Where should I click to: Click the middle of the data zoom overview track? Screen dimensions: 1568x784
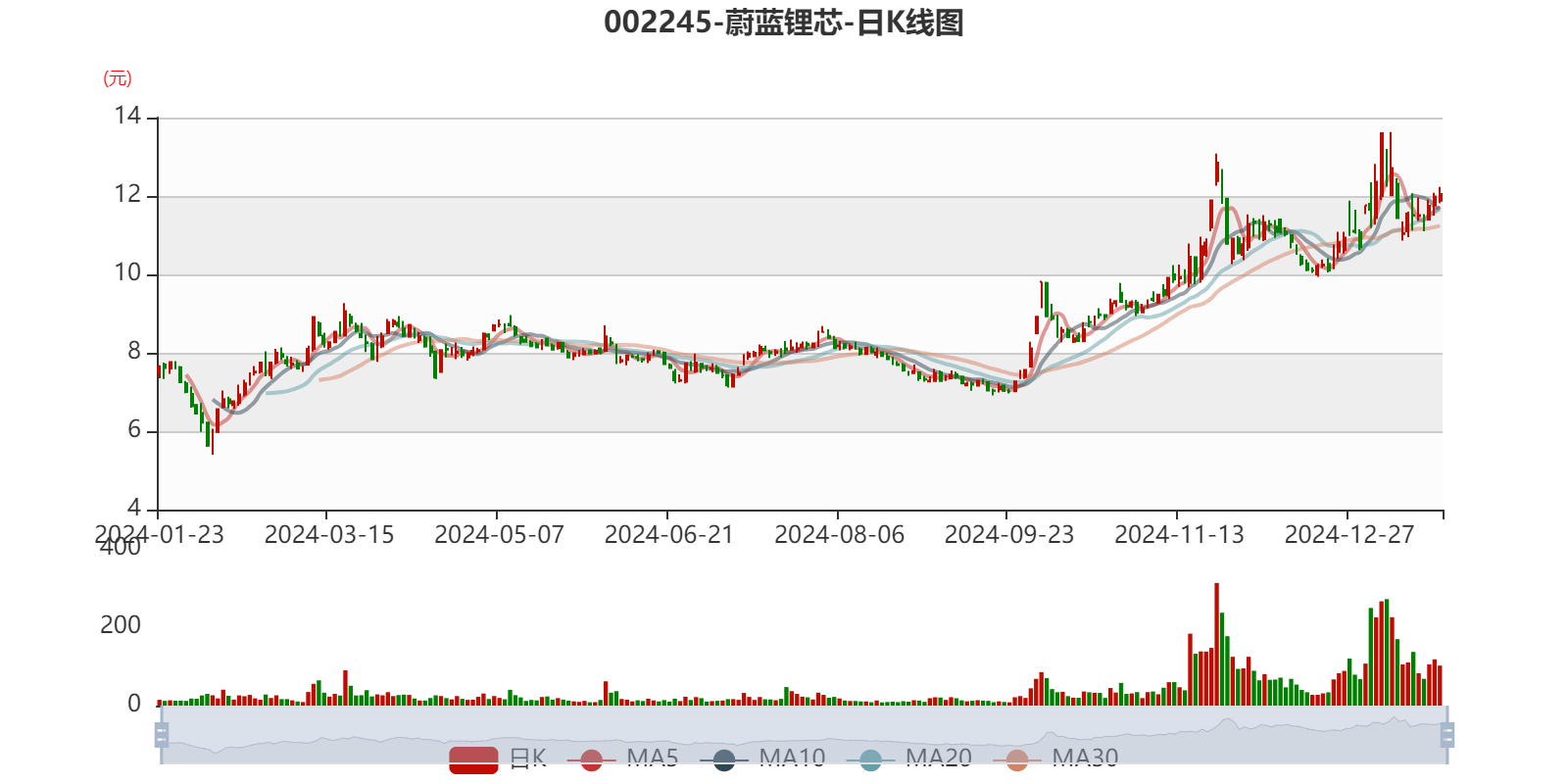click(805, 735)
